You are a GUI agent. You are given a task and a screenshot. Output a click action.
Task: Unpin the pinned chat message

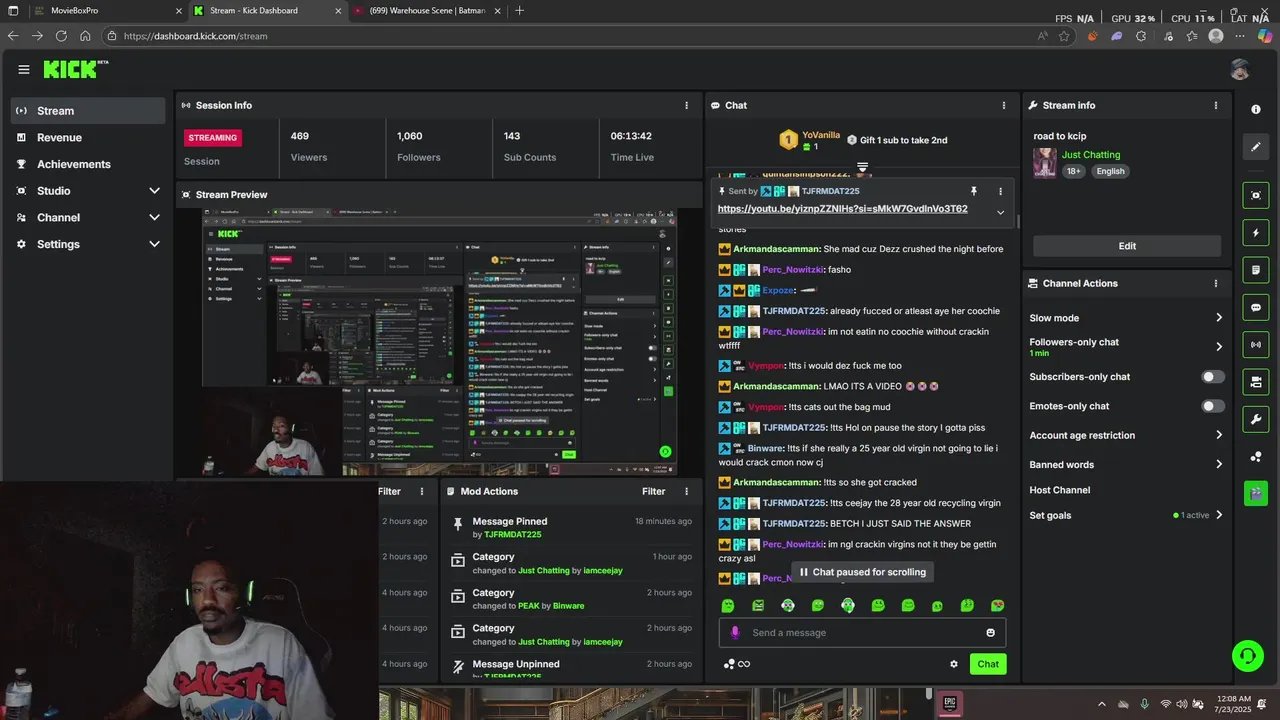pos(973,191)
